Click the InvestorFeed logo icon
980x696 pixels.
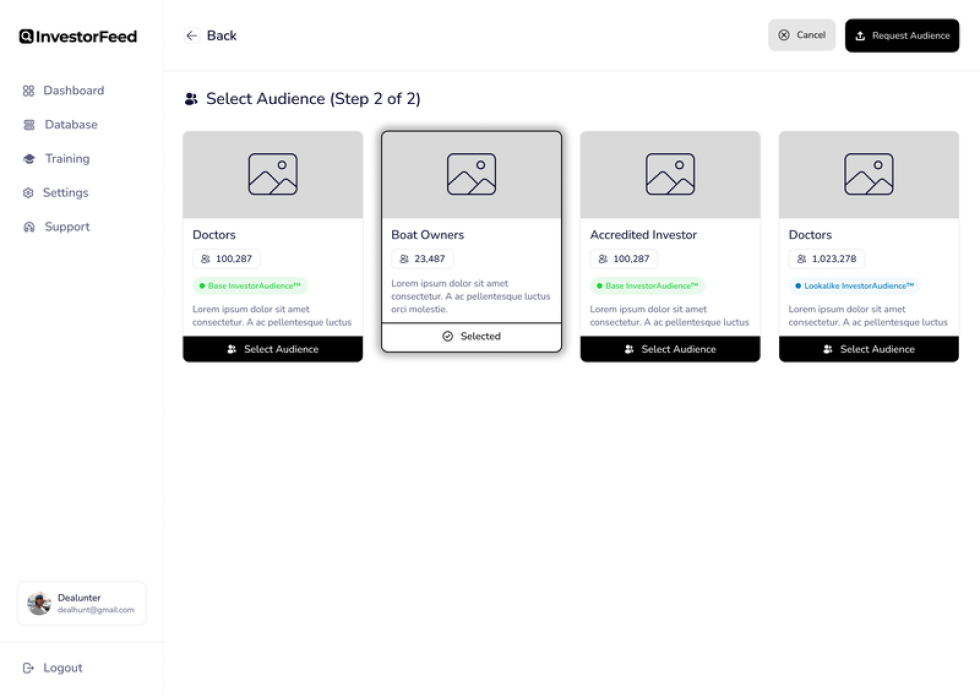point(26,36)
